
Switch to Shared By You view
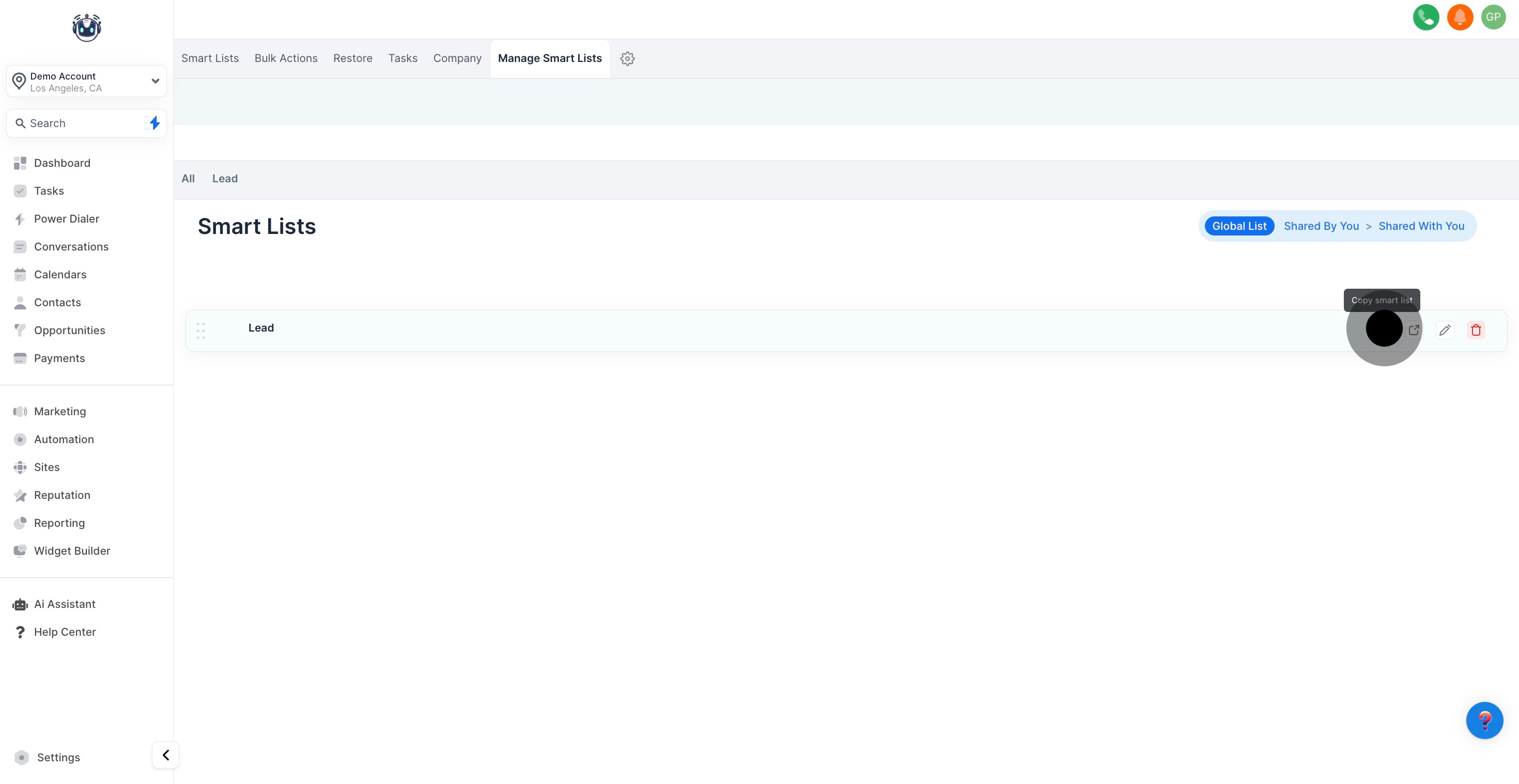point(1321,226)
